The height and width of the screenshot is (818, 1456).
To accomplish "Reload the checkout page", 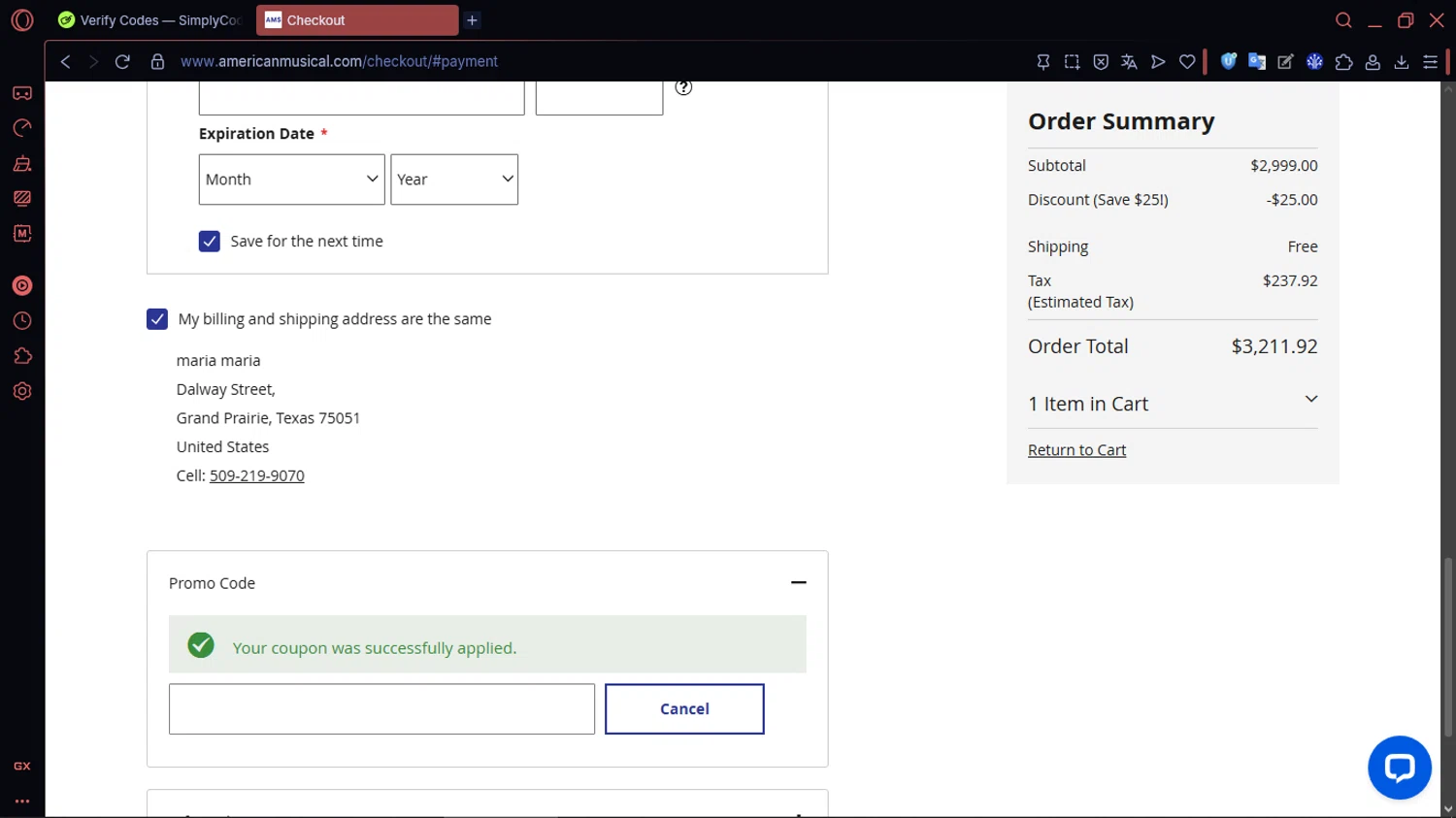I will click(x=122, y=61).
